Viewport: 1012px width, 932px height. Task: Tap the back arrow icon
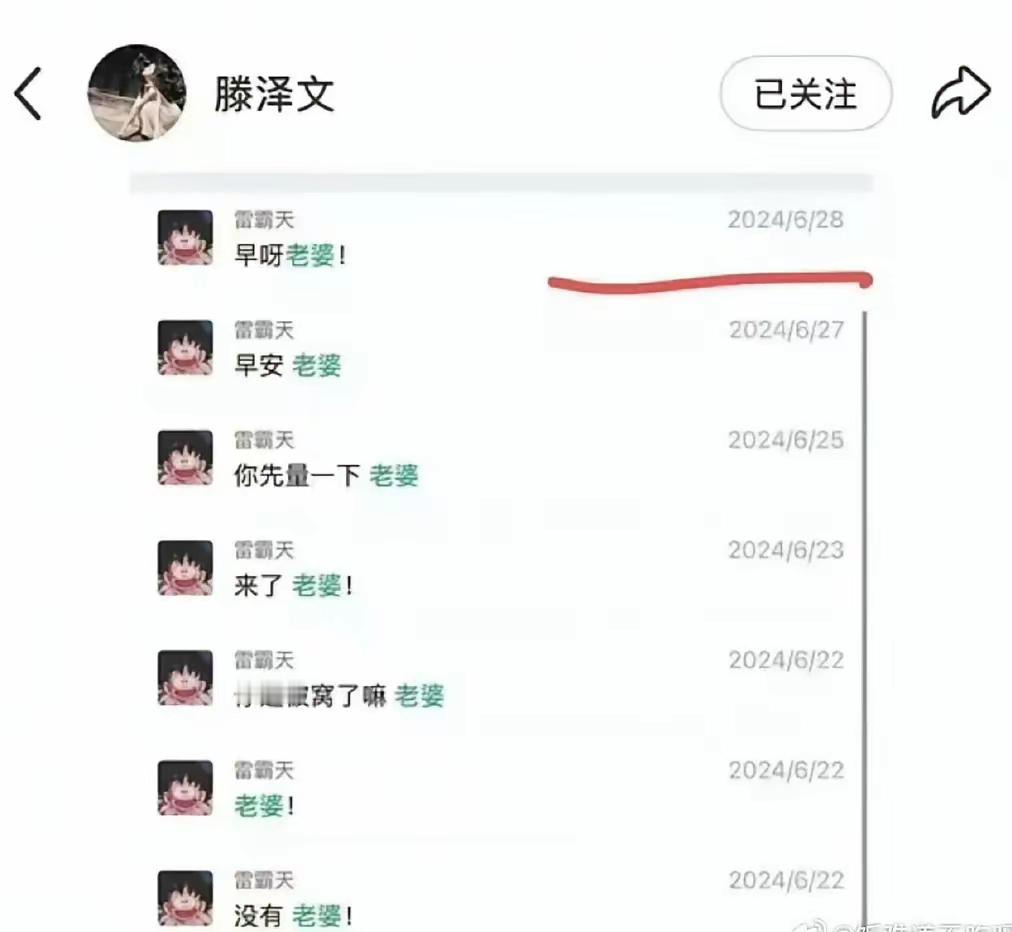[28, 94]
